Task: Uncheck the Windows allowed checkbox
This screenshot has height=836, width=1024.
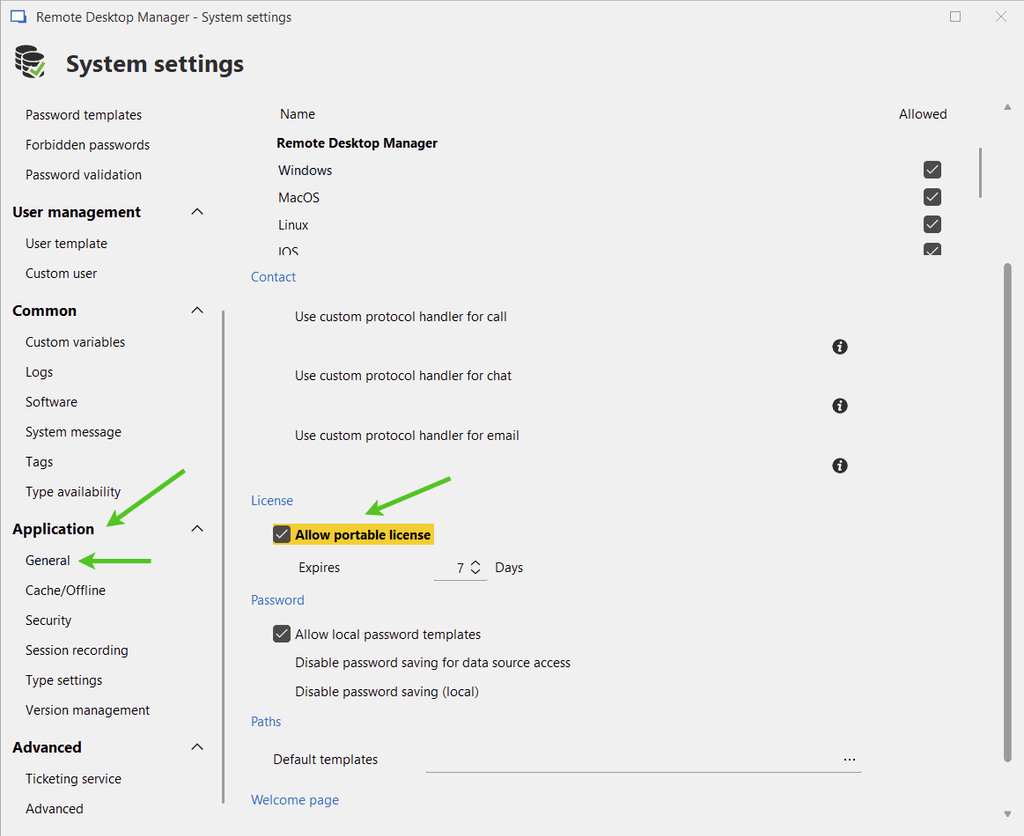Action: click(x=932, y=170)
